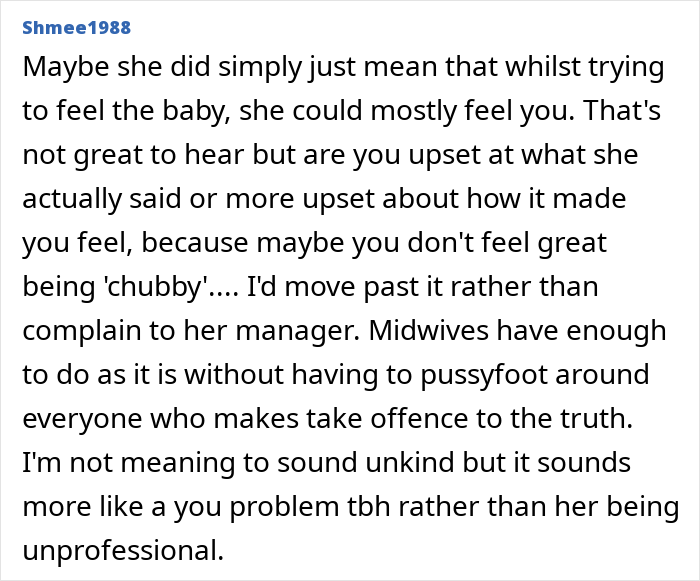Viewport: 700px width, 581px height.
Task: Click the word 'Maybe' starting the comment
Action: pyautogui.click(x=66, y=68)
